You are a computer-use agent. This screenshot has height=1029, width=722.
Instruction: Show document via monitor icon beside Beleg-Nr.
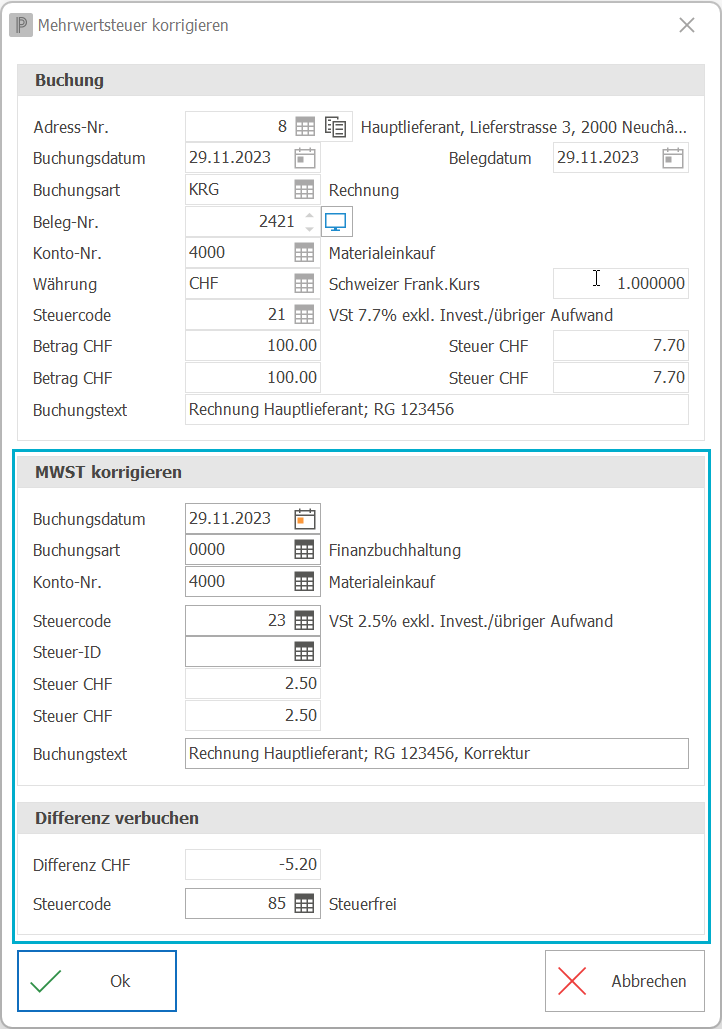(x=336, y=222)
